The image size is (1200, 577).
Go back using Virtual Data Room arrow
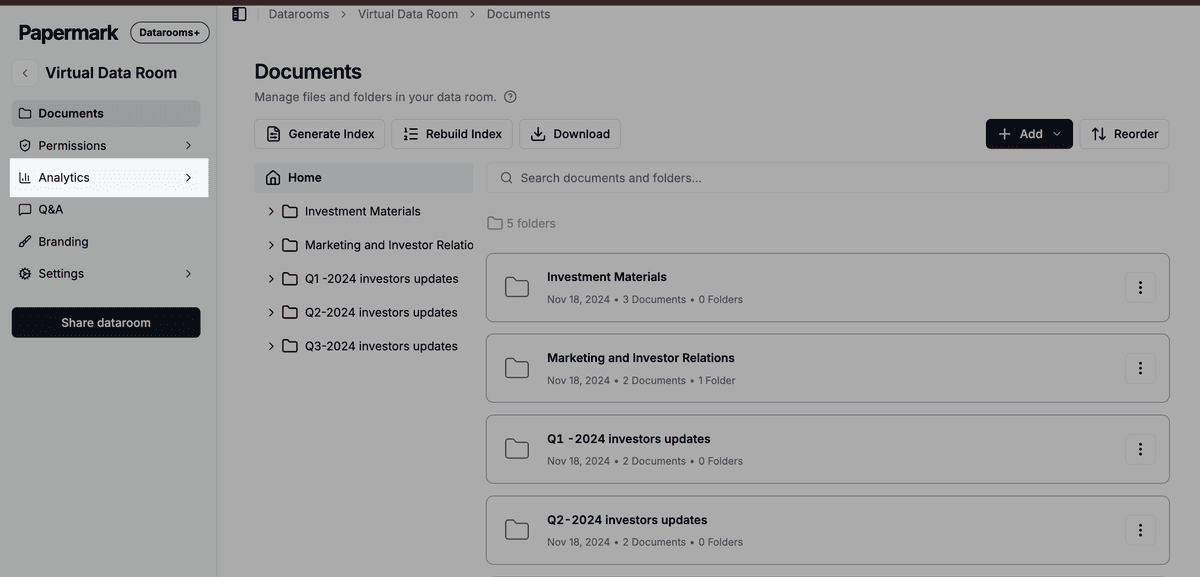click(25, 73)
